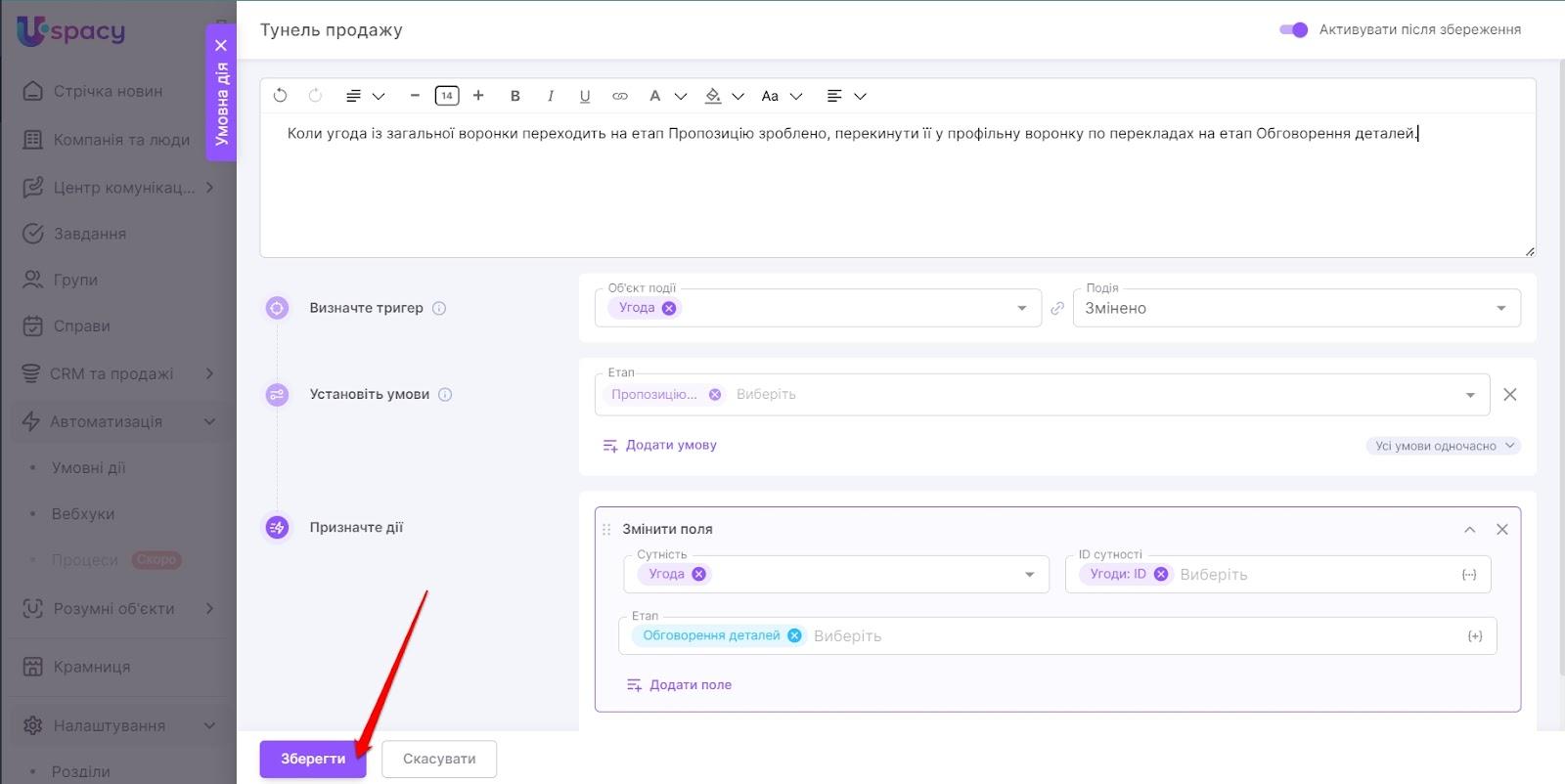
Task: Increase font size with plus icon
Action: [478, 96]
